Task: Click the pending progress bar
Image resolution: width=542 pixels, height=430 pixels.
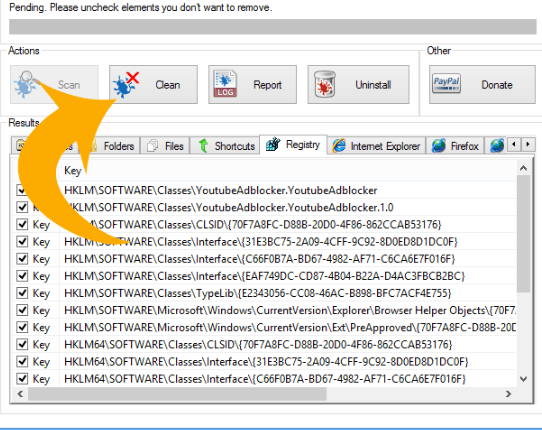Action: [x=273, y=27]
